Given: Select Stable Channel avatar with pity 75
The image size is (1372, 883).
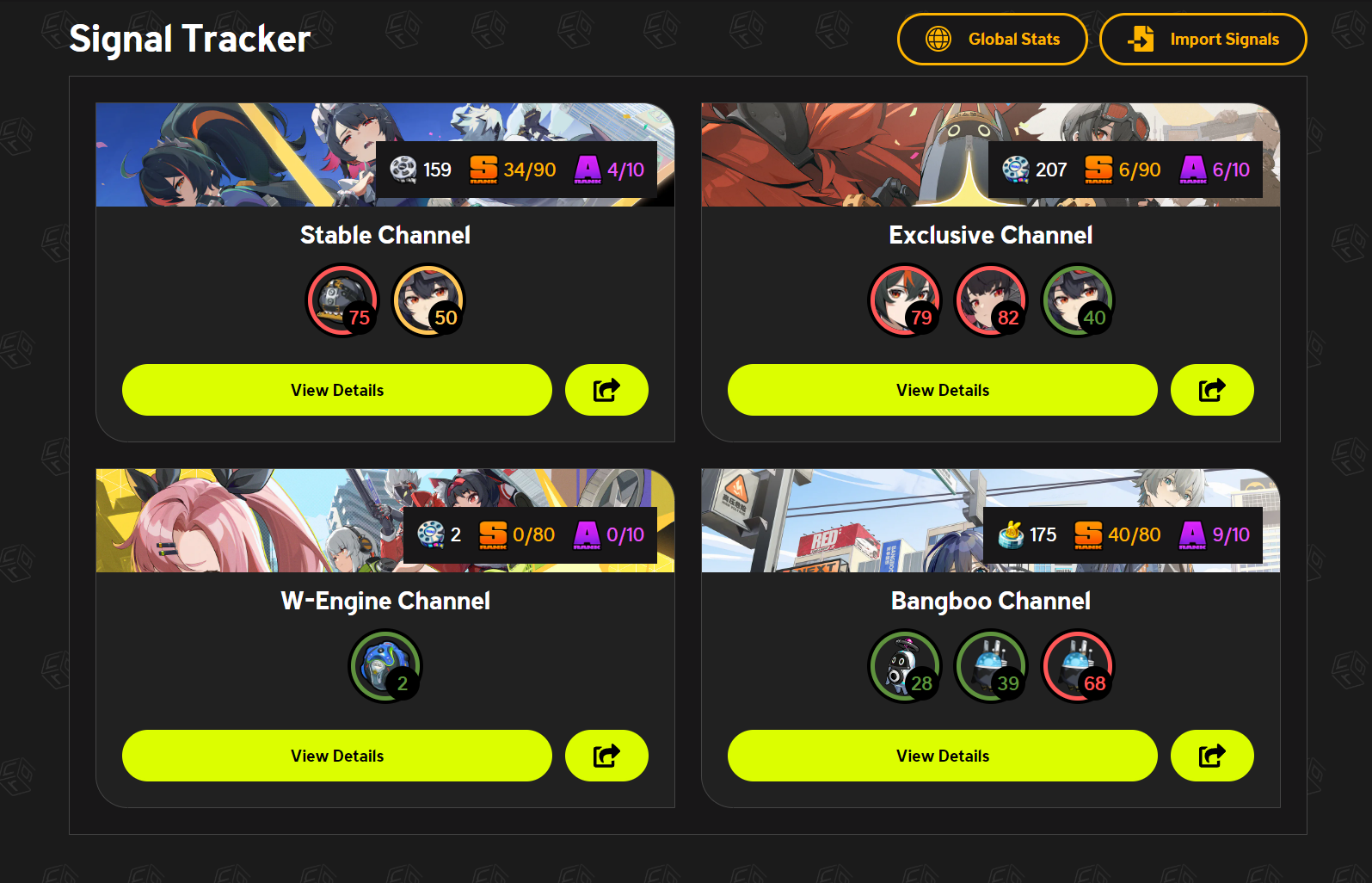Looking at the screenshot, I should coord(342,300).
